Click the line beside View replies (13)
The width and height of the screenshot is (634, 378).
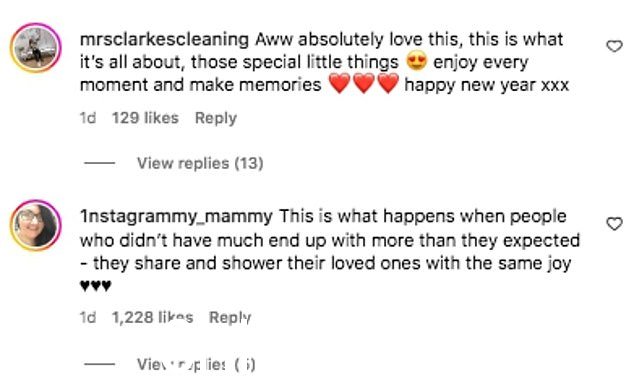tap(99, 163)
